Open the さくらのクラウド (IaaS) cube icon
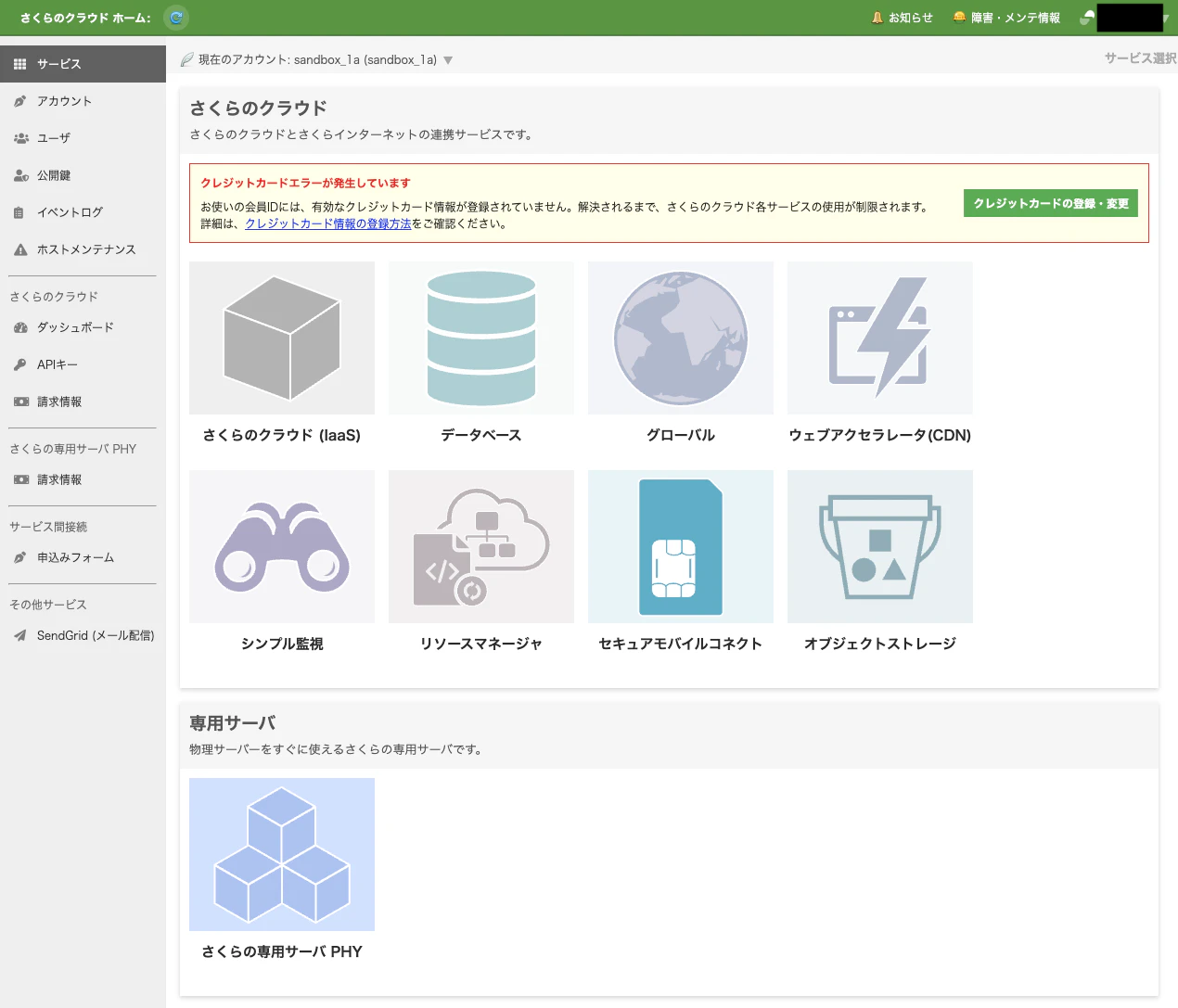The width and height of the screenshot is (1178, 1008). coord(281,338)
